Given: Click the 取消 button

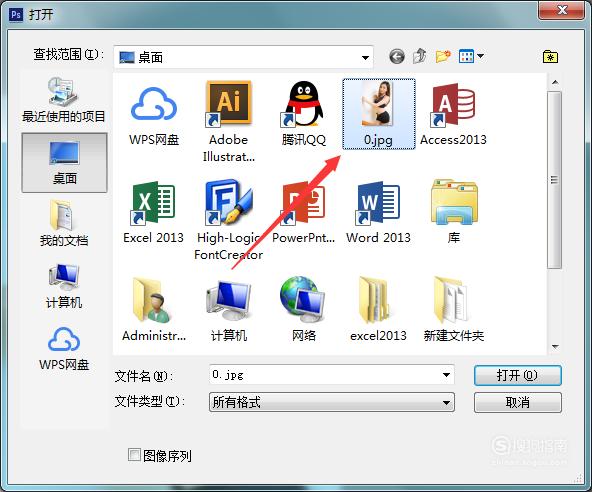Looking at the screenshot, I should (x=518, y=403).
